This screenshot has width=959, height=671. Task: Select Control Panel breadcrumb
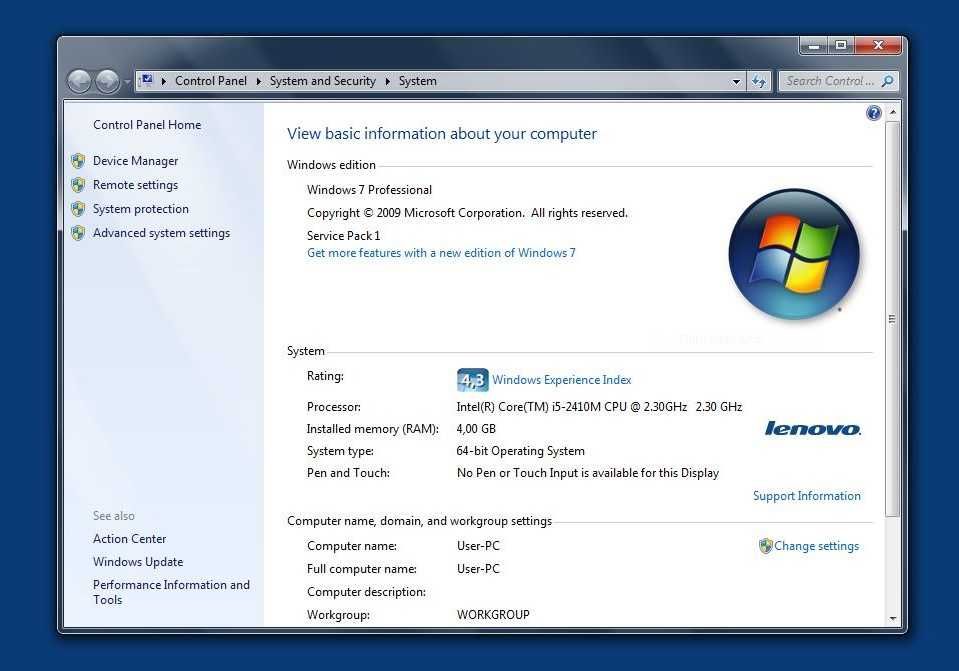pos(210,81)
